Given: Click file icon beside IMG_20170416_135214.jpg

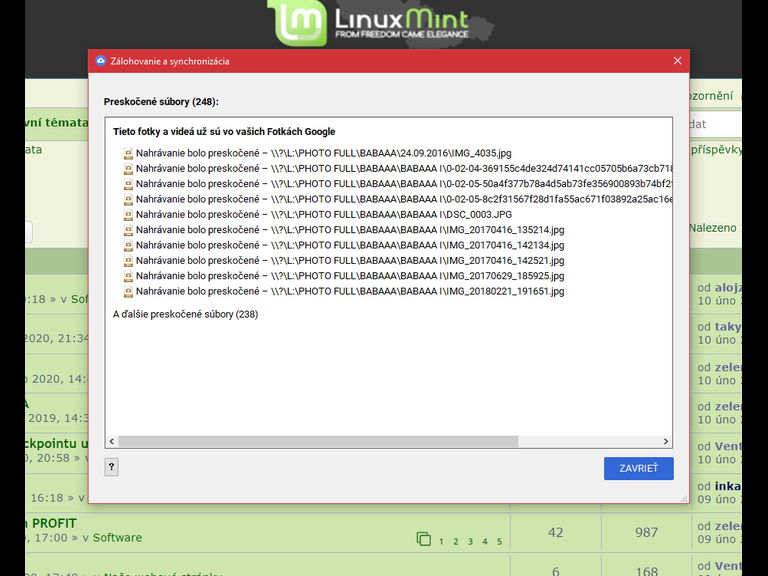Looking at the screenshot, I should [128, 230].
